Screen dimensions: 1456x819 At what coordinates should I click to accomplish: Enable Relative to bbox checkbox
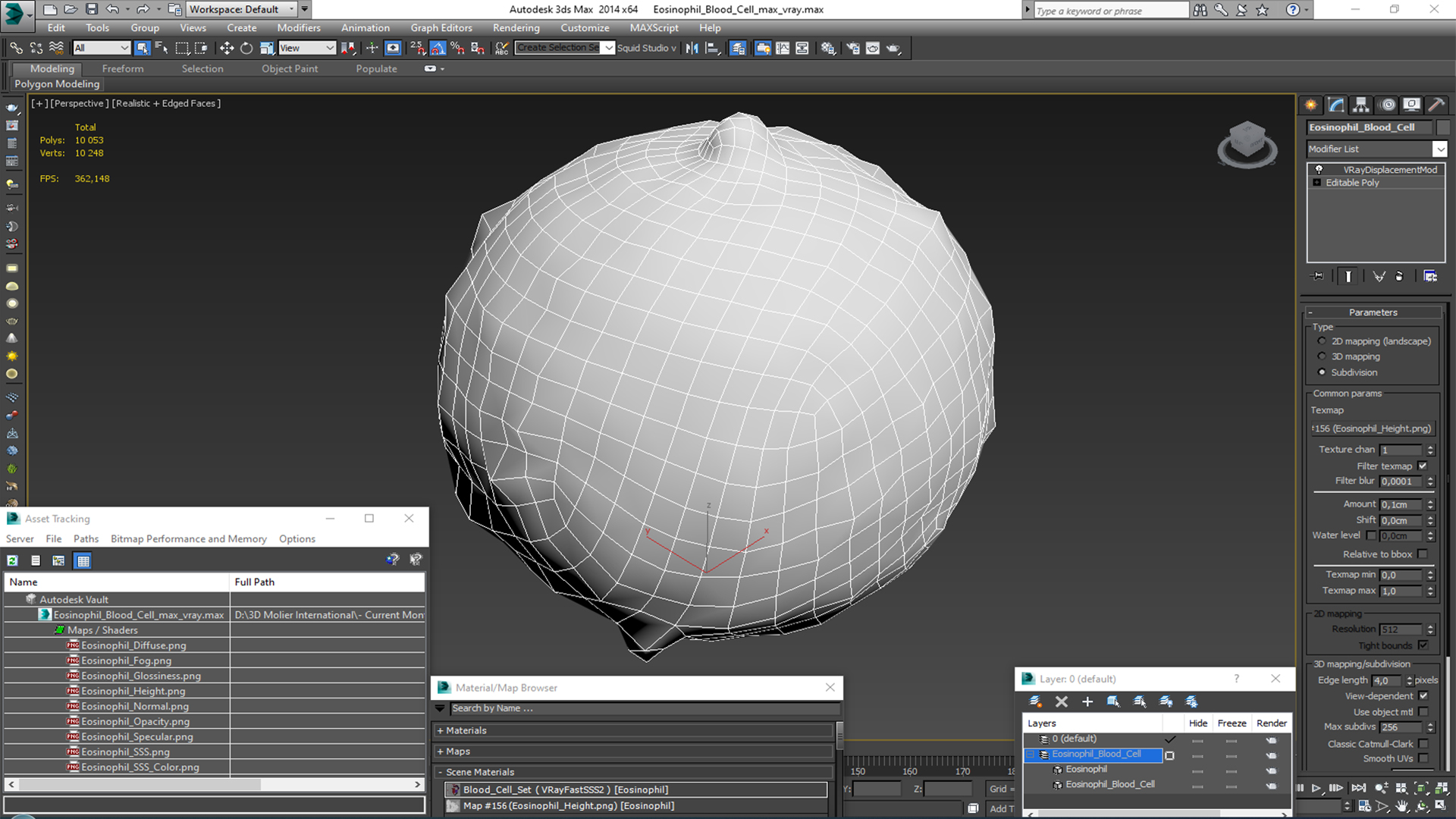[1423, 554]
